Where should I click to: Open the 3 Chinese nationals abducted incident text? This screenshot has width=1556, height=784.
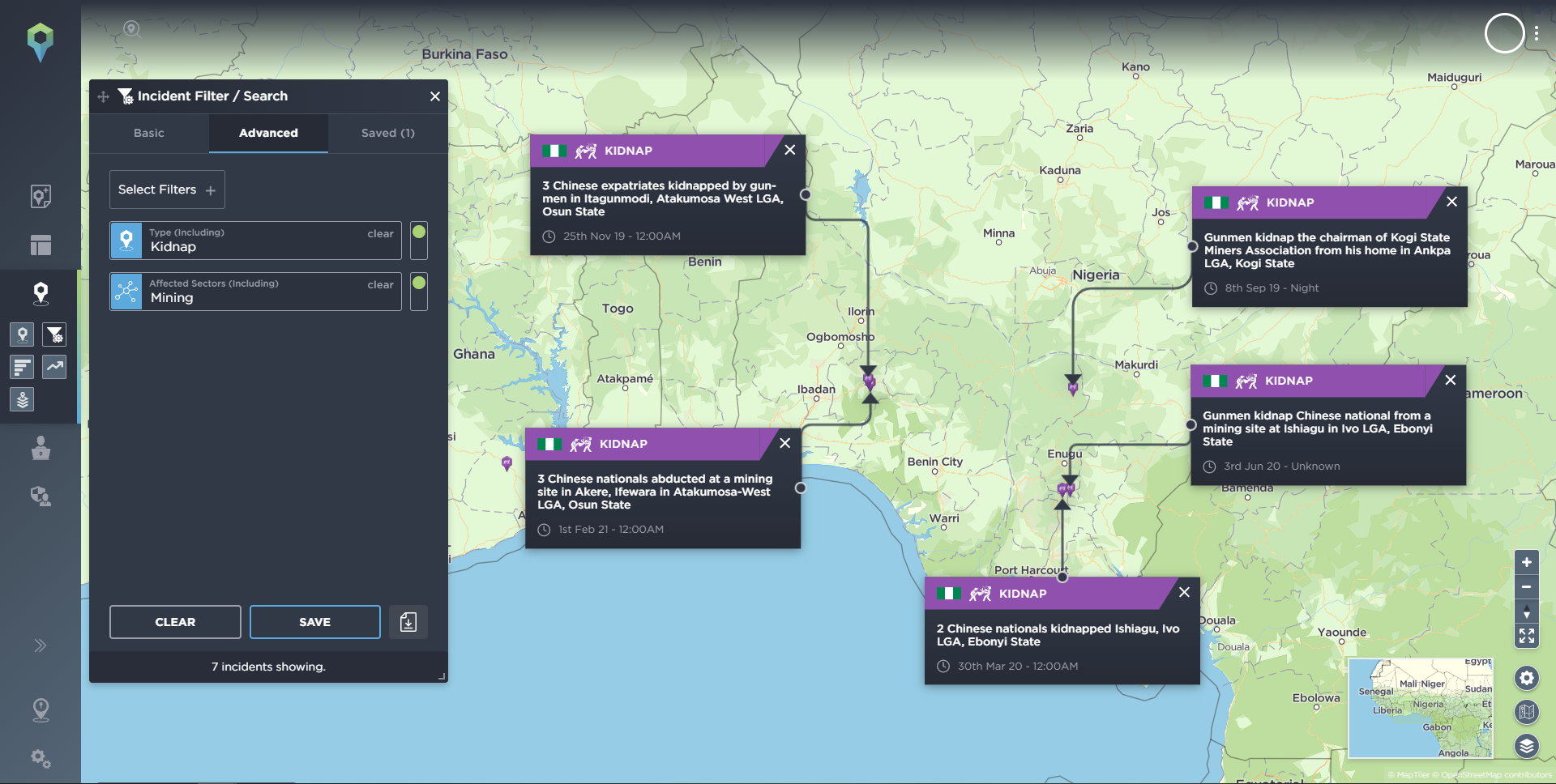pos(655,492)
